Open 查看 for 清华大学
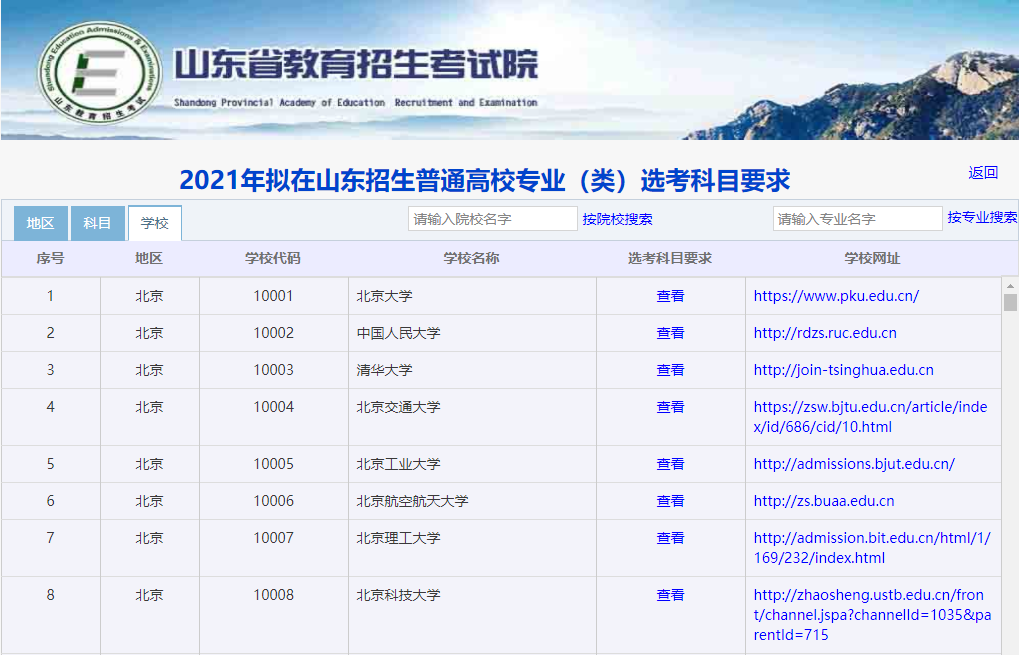 pyautogui.click(x=670, y=370)
